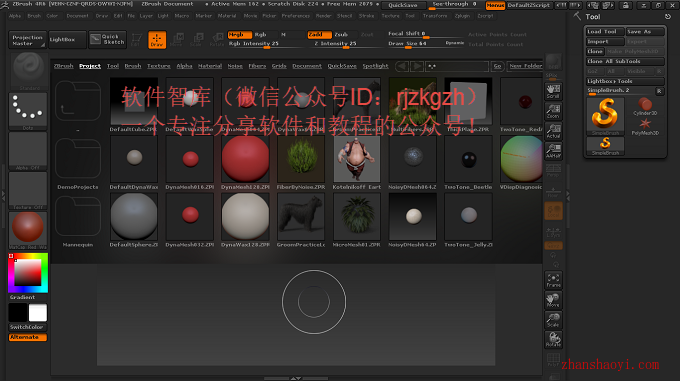The width and height of the screenshot is (680, 381).
Task: Click the Save As button
Action: [x=645, y=32]
